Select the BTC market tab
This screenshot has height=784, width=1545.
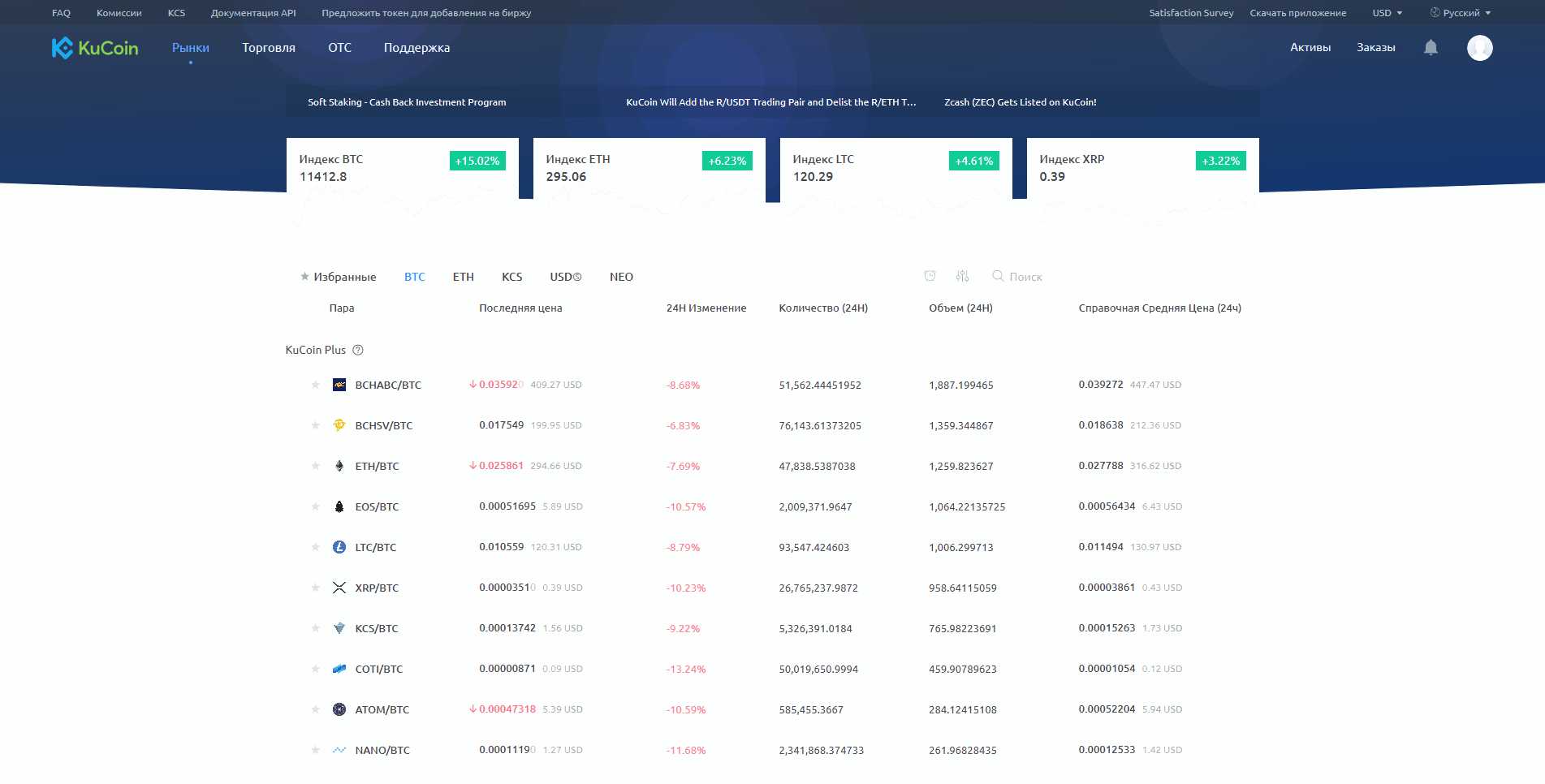414,277
